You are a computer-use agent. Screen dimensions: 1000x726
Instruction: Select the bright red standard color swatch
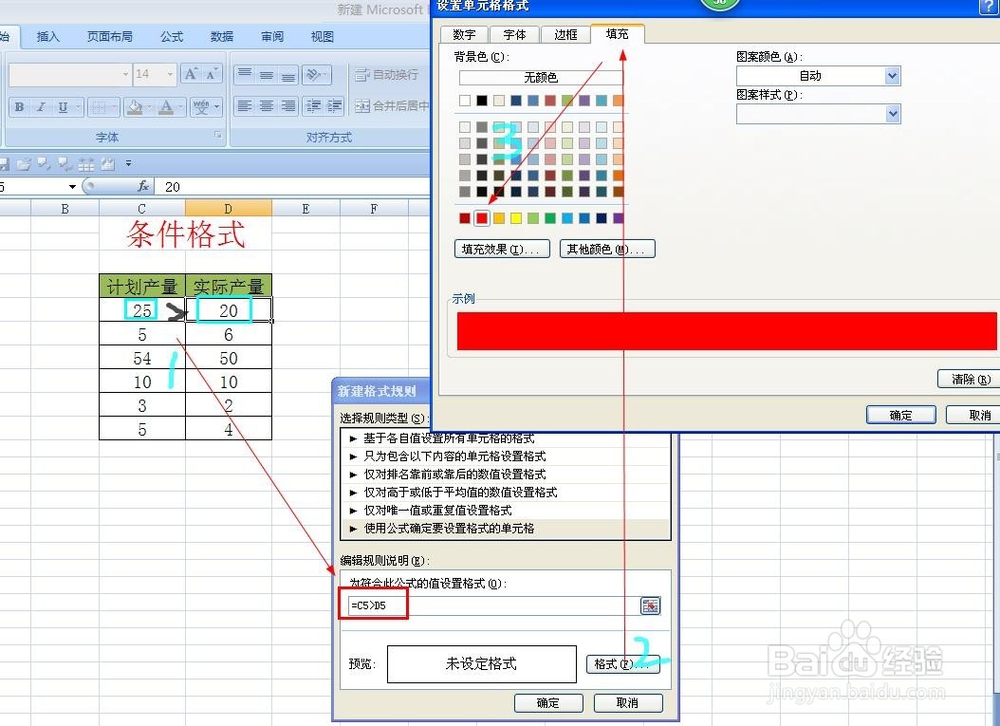click(482, 218)
